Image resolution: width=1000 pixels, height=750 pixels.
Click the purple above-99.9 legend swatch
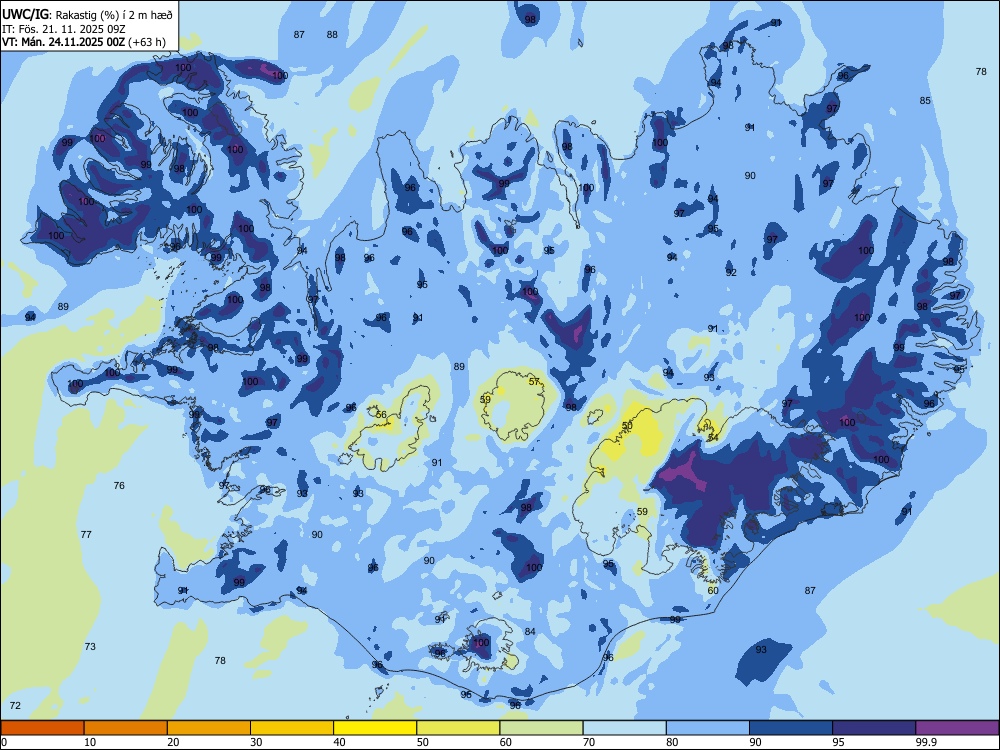957,728
